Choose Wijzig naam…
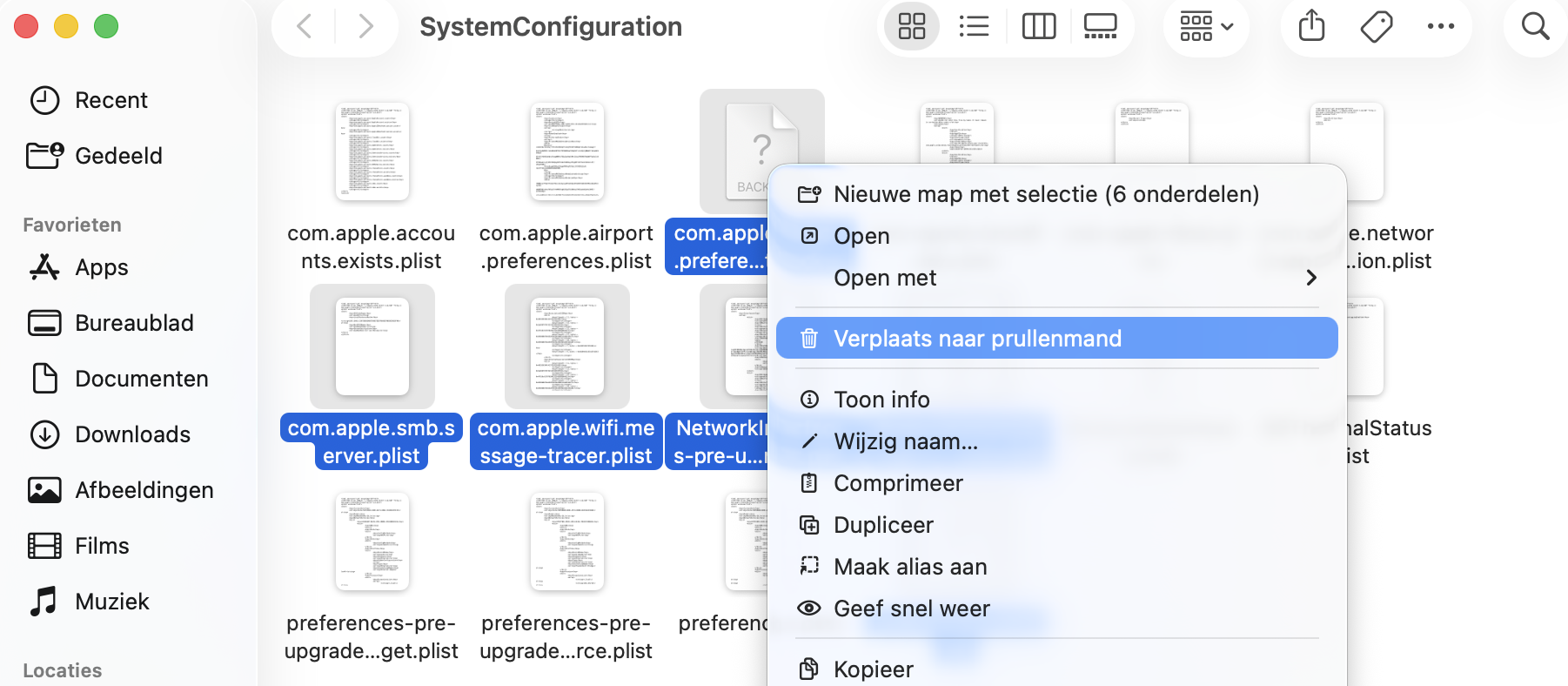The width and height of the screenshot is (1568, 686). (1057, 441)
